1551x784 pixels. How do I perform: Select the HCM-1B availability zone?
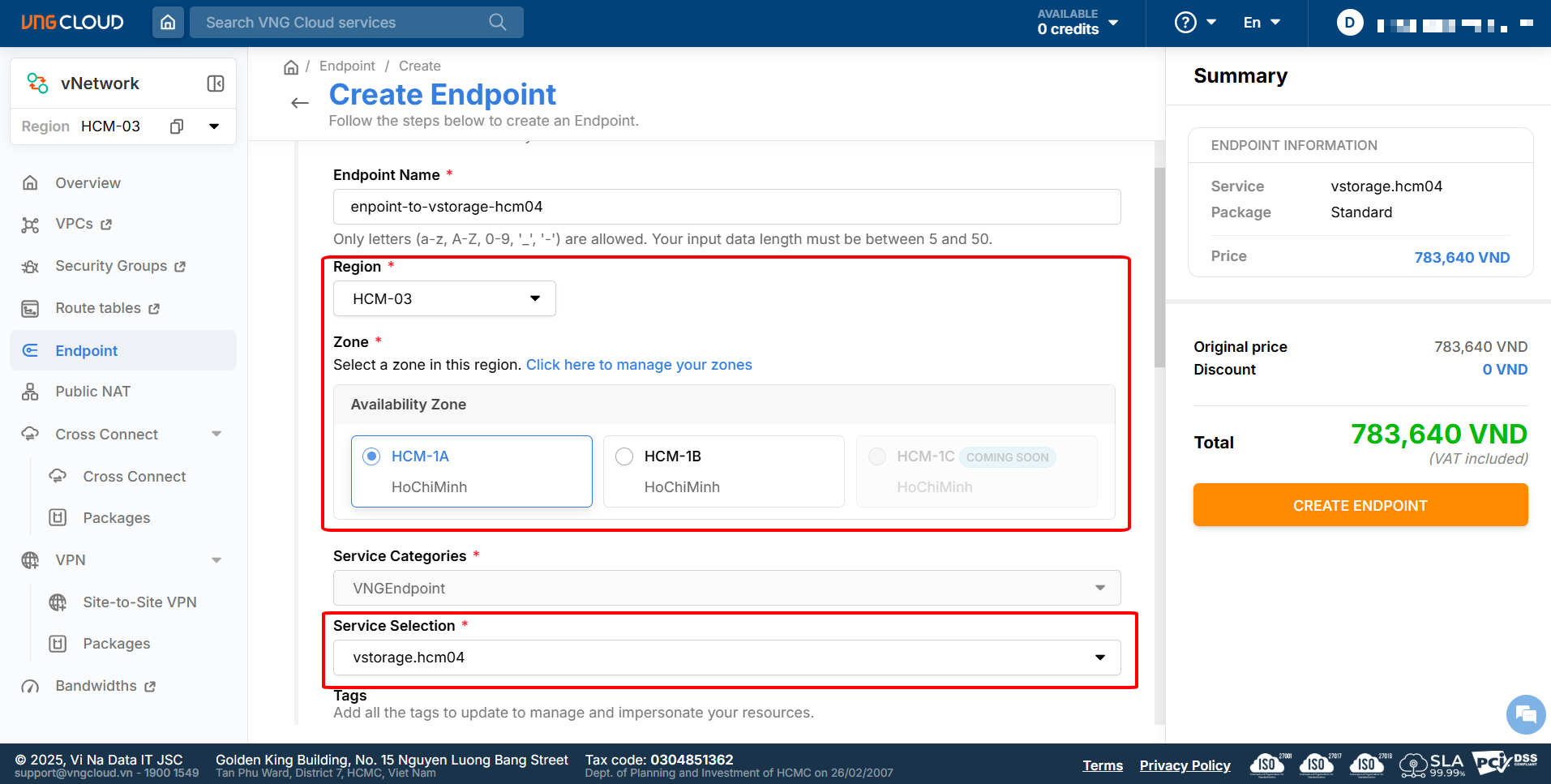624,456
